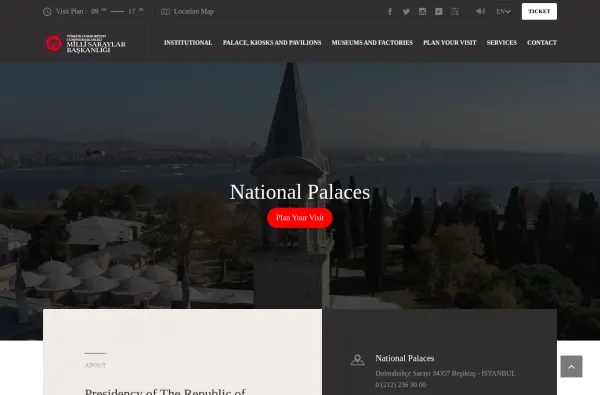This screenshot has width=600, height=395.
Task: Click the scroll-to-top arrow button
Action: click(571, 367)
